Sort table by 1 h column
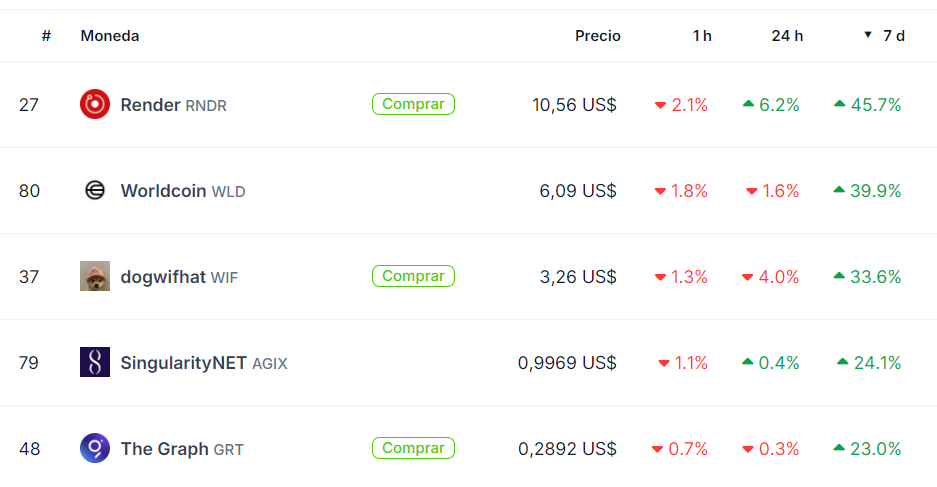 coord(702,36)
